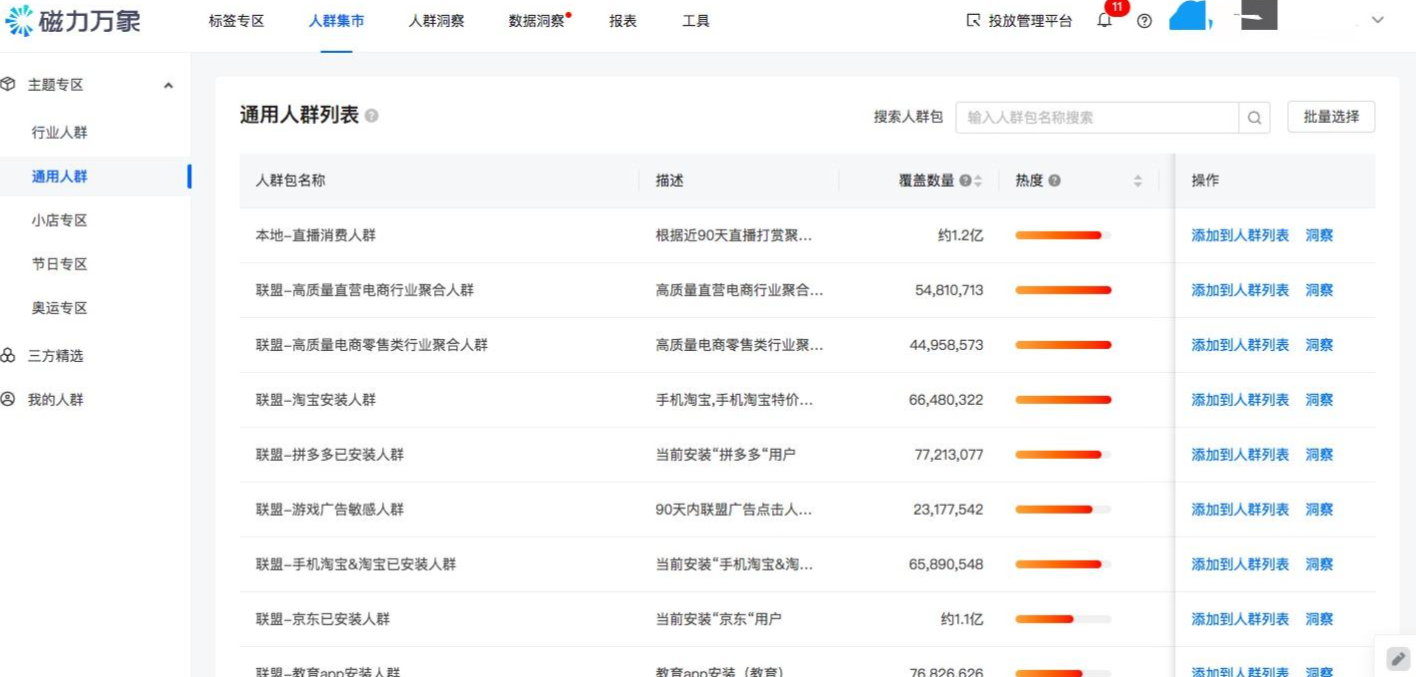Select 行业人群 in the sidebar
Viewport: 1416px width, 677px height.
point(60,130)
